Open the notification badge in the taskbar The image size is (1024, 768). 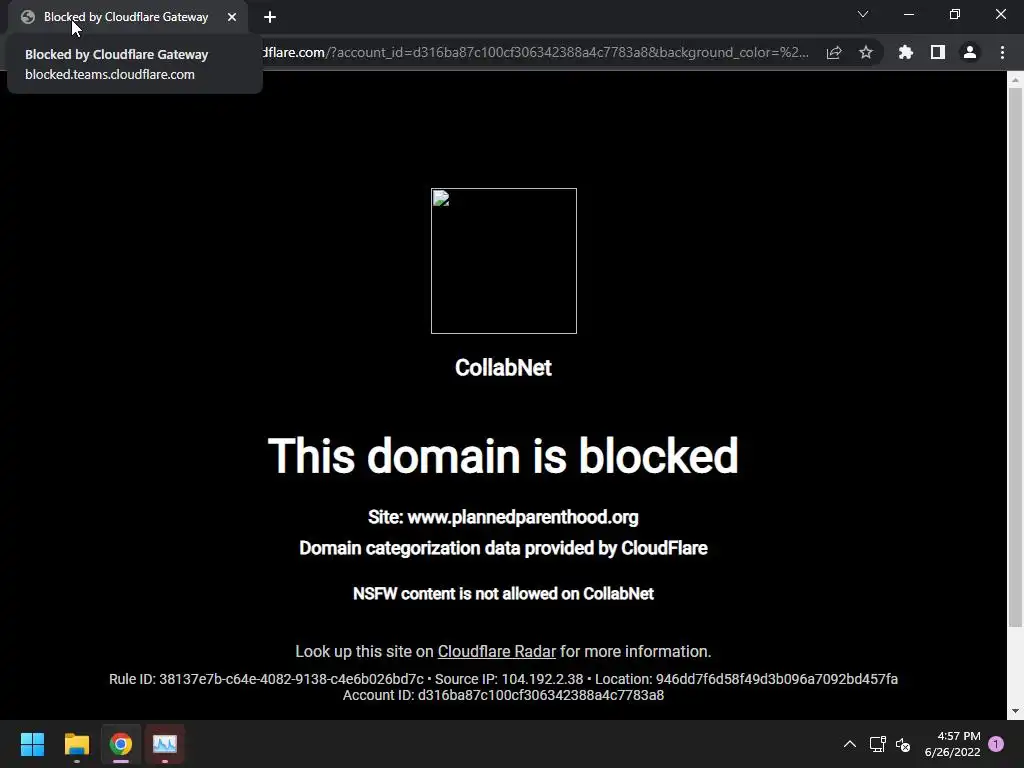tap(996, 744)
